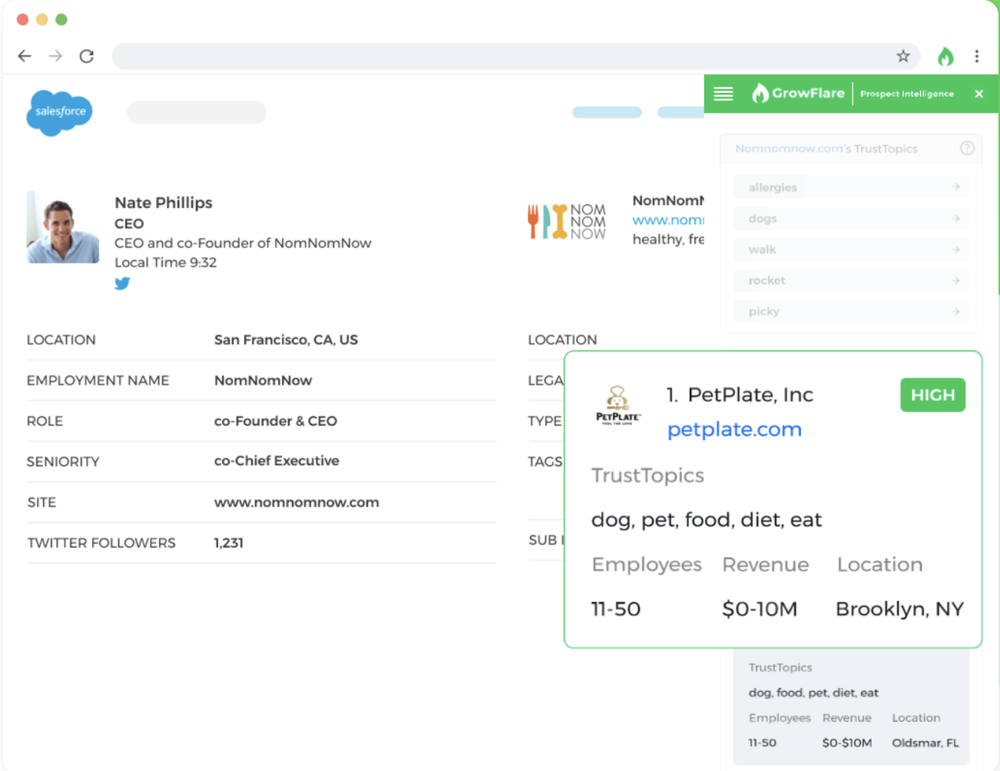Image resolution: width=1000 pixels, height=771 pixels.
Task: Click Nate Phillips' profile photo
Action: [62, 227]
